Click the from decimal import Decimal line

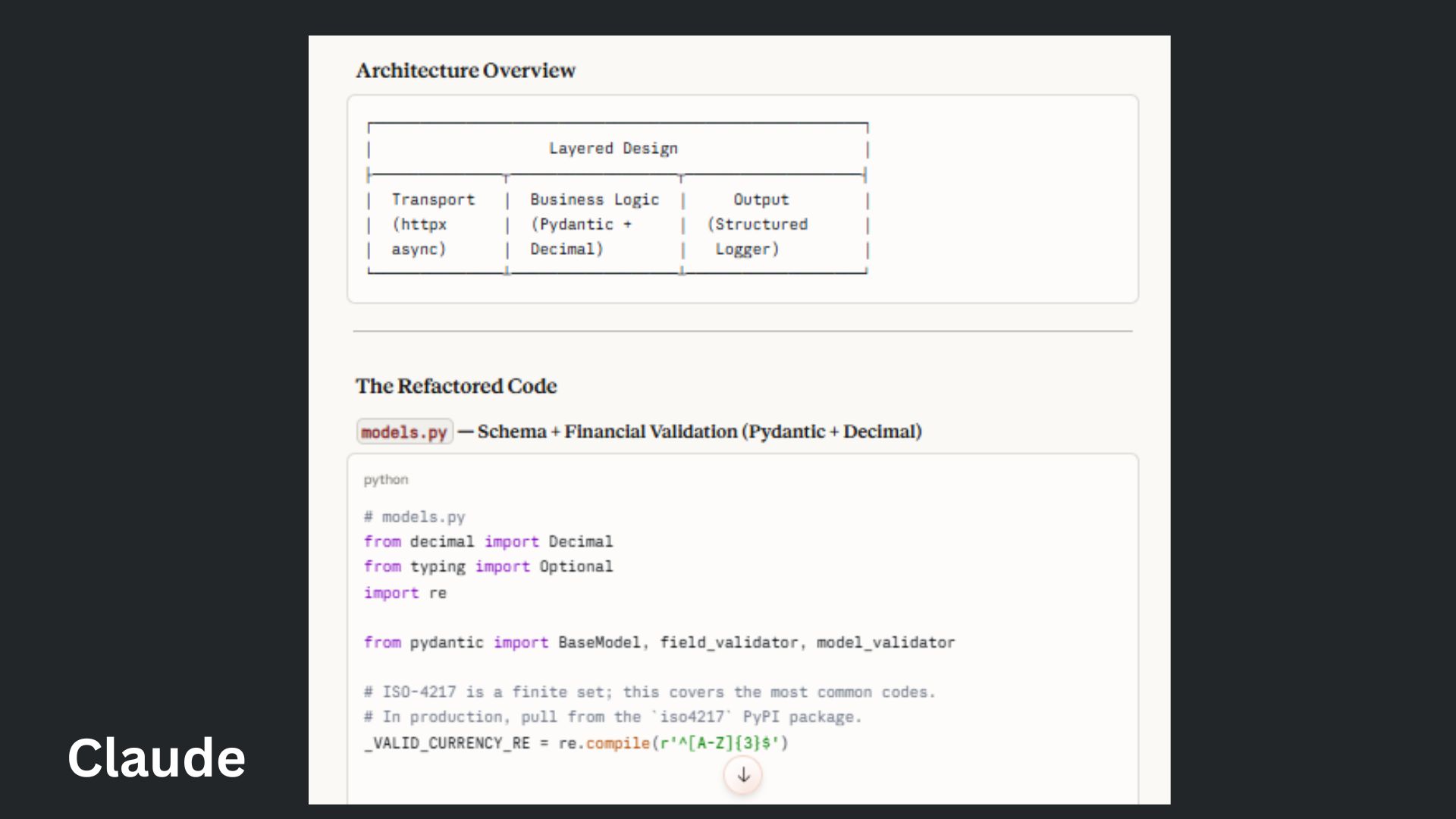pyautogui.click(x=488, y=541)
